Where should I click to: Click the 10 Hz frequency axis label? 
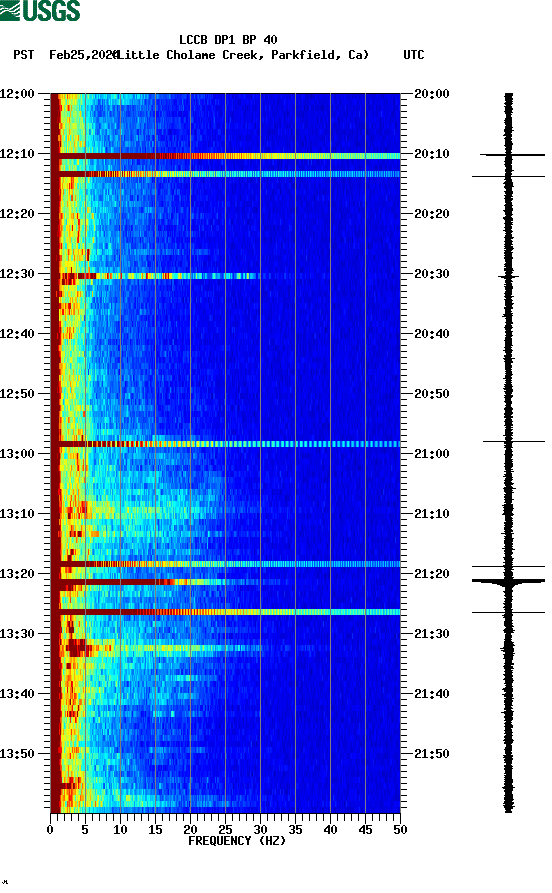tap(120, 830)
